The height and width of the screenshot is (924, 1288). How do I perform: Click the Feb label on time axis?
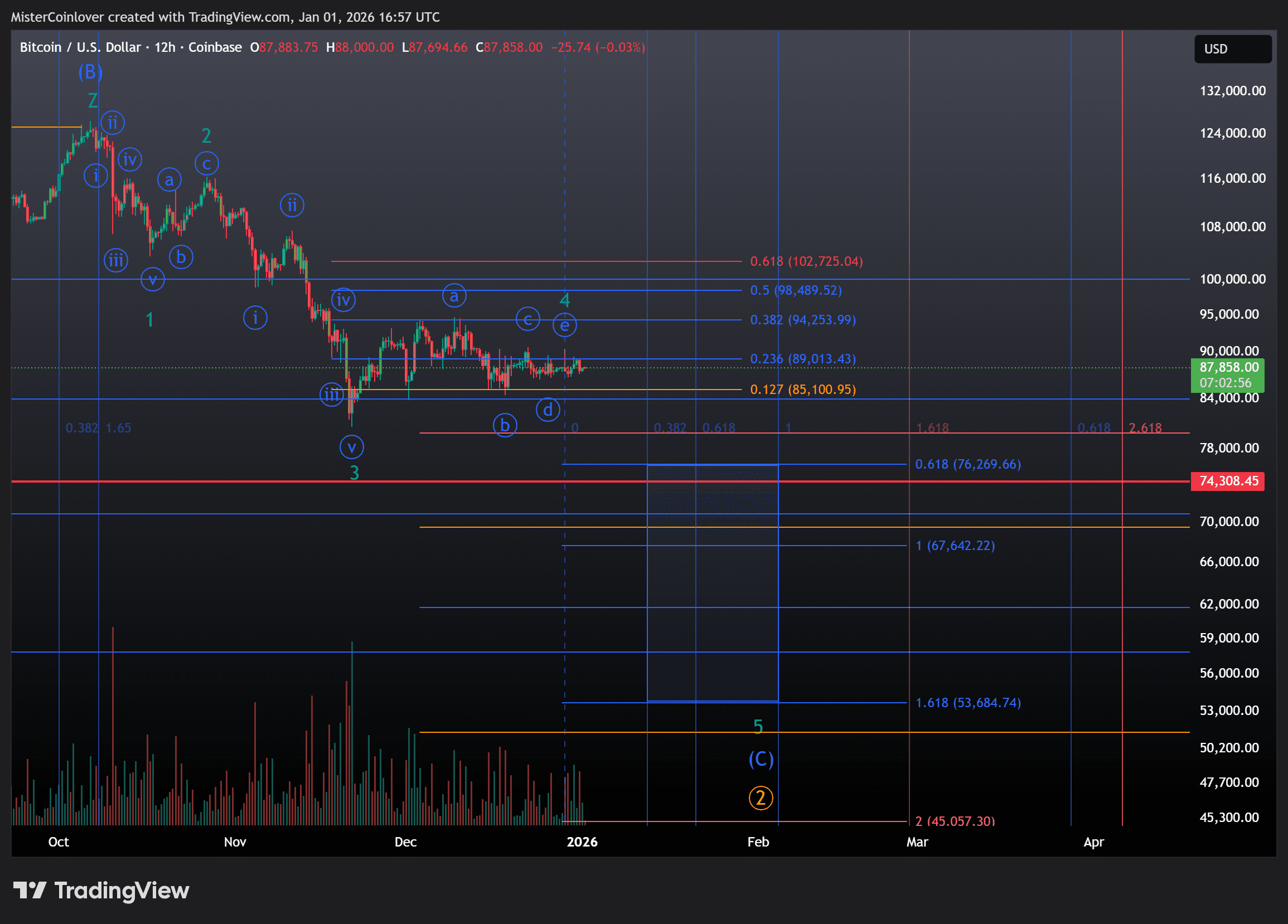coord(758,842)
